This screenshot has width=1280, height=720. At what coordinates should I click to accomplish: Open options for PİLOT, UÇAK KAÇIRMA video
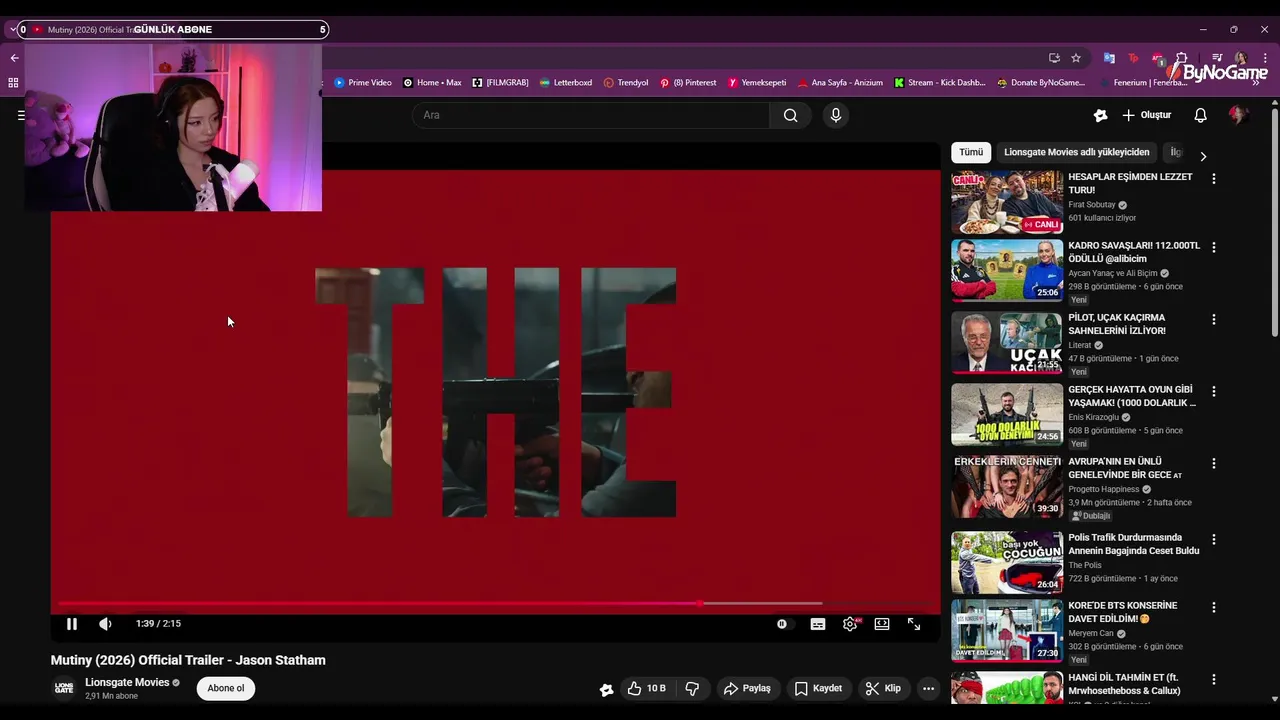[x=1214, y=319]
